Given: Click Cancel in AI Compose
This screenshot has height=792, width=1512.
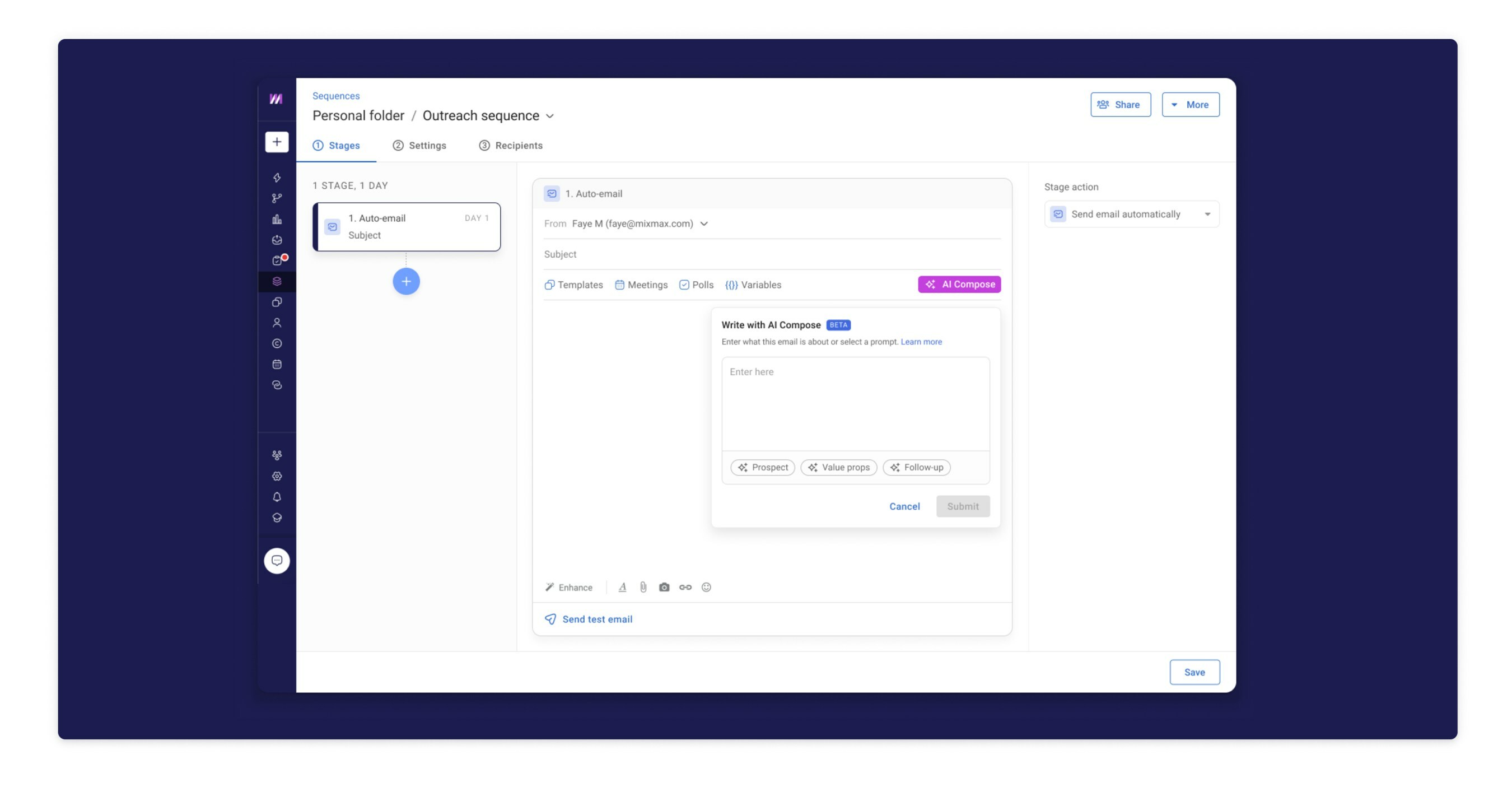Looking at the screenshot, I should (x=904, y=506).
